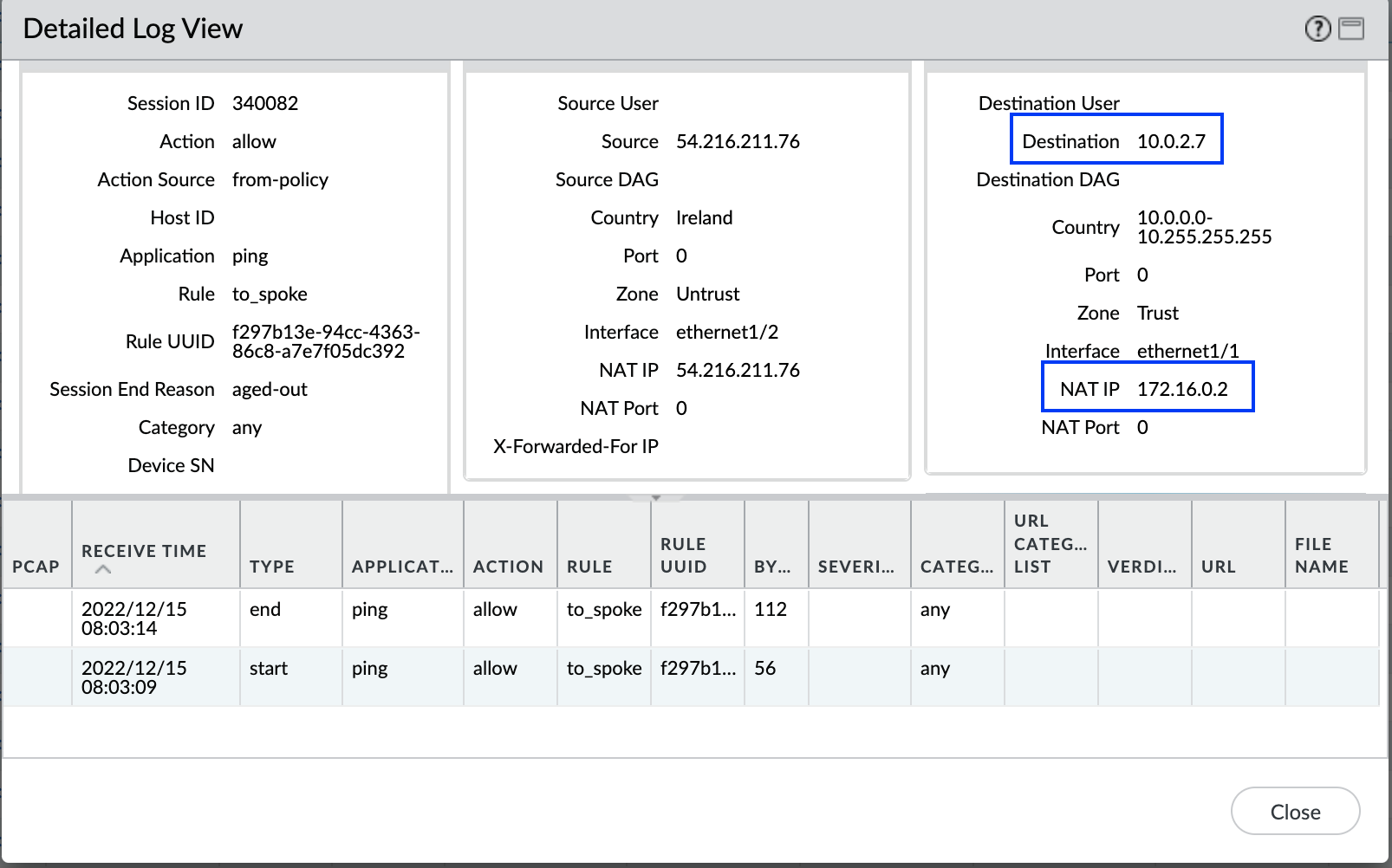Click the to_spoke rule in the end row
The image size is (1392, 868).
pyautogui.click(x=604, y=610)
